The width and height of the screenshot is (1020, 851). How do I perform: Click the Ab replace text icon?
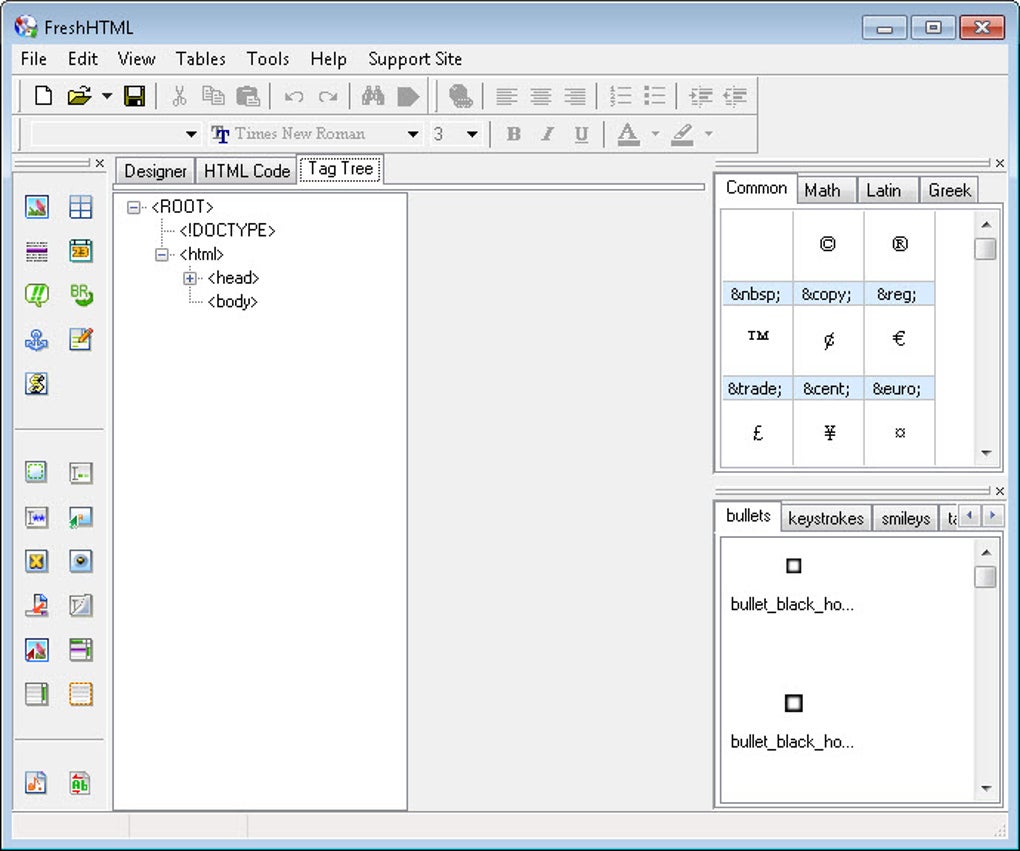[79, 783]
